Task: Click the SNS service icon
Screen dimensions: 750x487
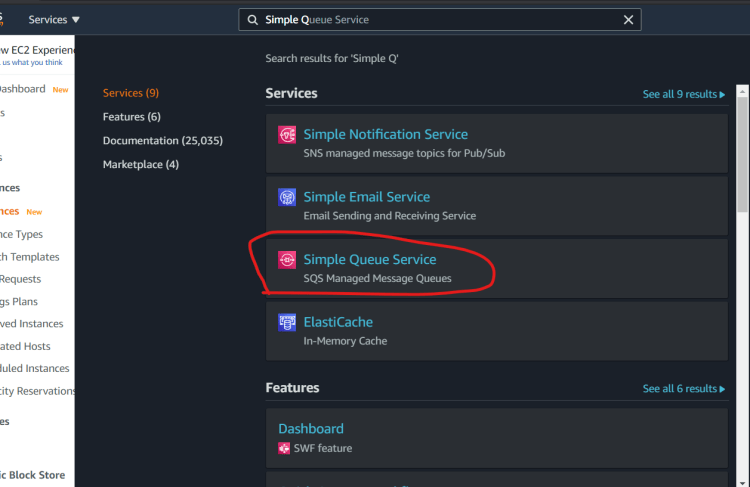Action: pyautogui.click(x=287, y=134)
